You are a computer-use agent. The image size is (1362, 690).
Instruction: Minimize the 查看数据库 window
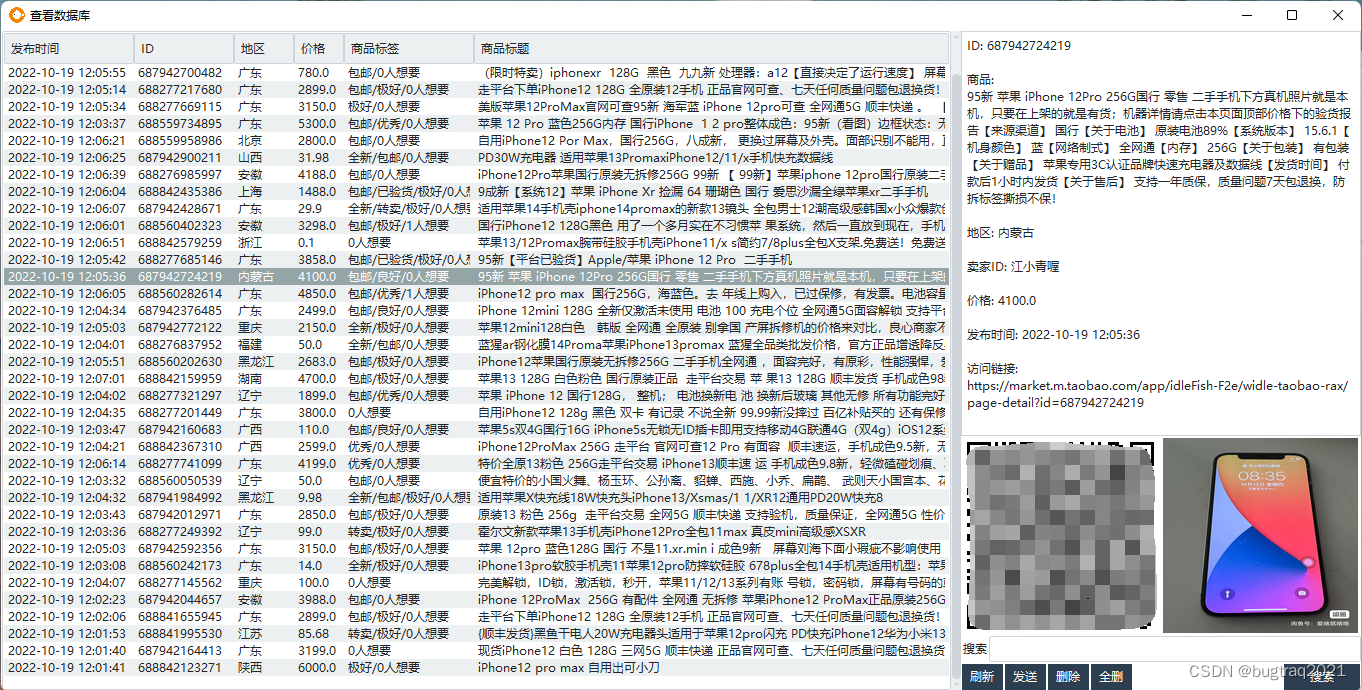click(1246, 15)
